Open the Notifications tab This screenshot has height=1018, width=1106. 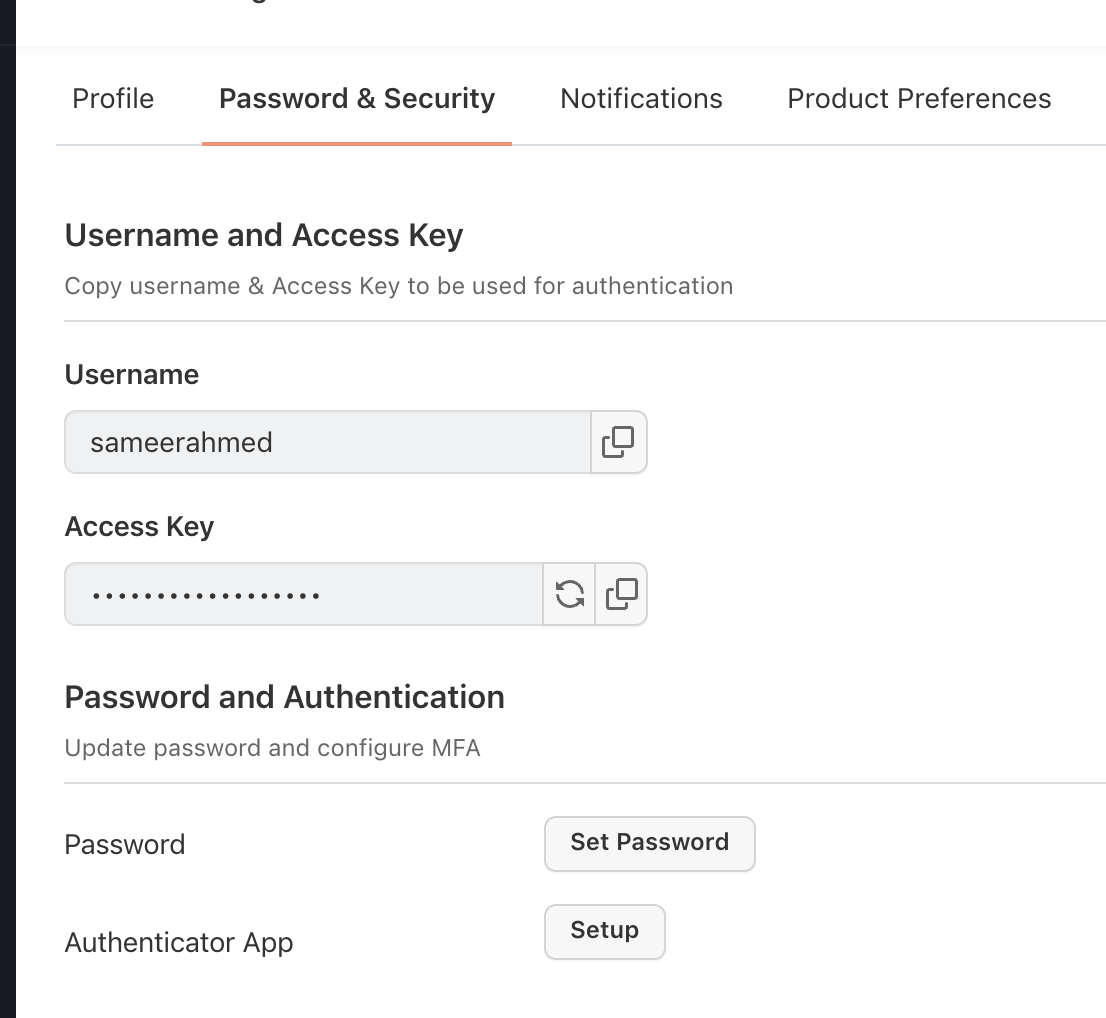641,99
